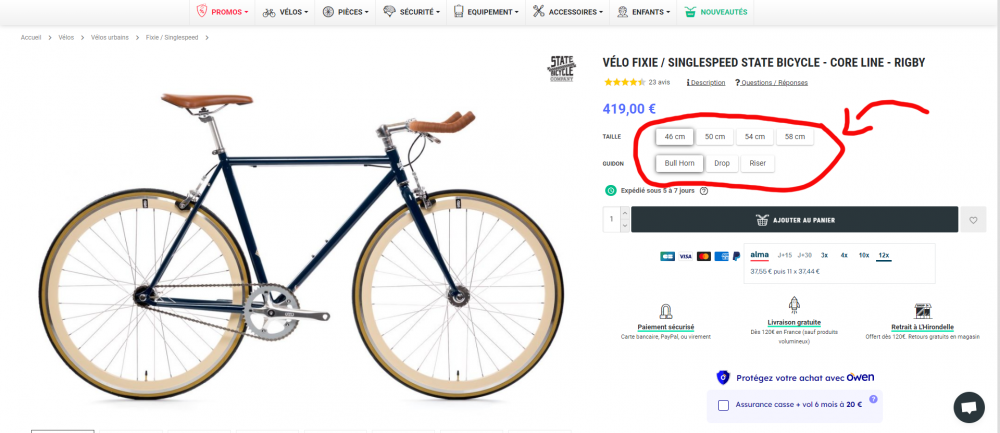Increase quantity with the up arrow
Image resolution: width=1000 pixels, height=433 pixels.
pos(625,213)
